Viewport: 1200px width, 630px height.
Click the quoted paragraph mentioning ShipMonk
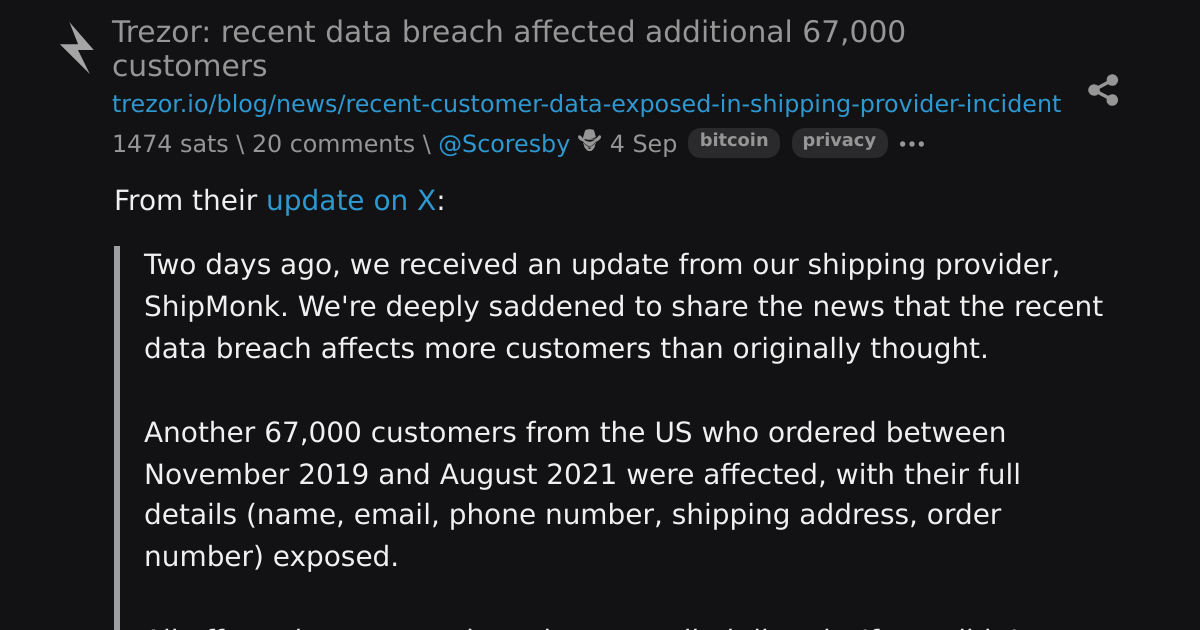tap(623, 307)
